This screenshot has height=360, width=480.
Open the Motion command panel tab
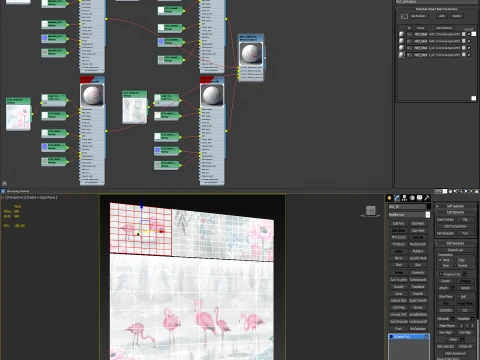412,198
